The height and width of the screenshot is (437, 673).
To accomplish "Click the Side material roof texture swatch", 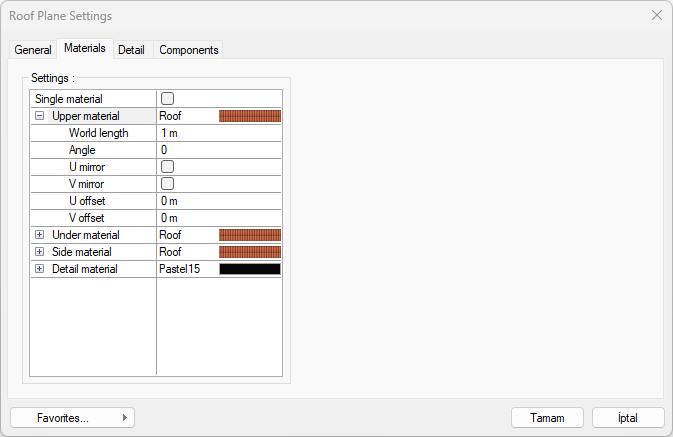I will coord(250,252).
